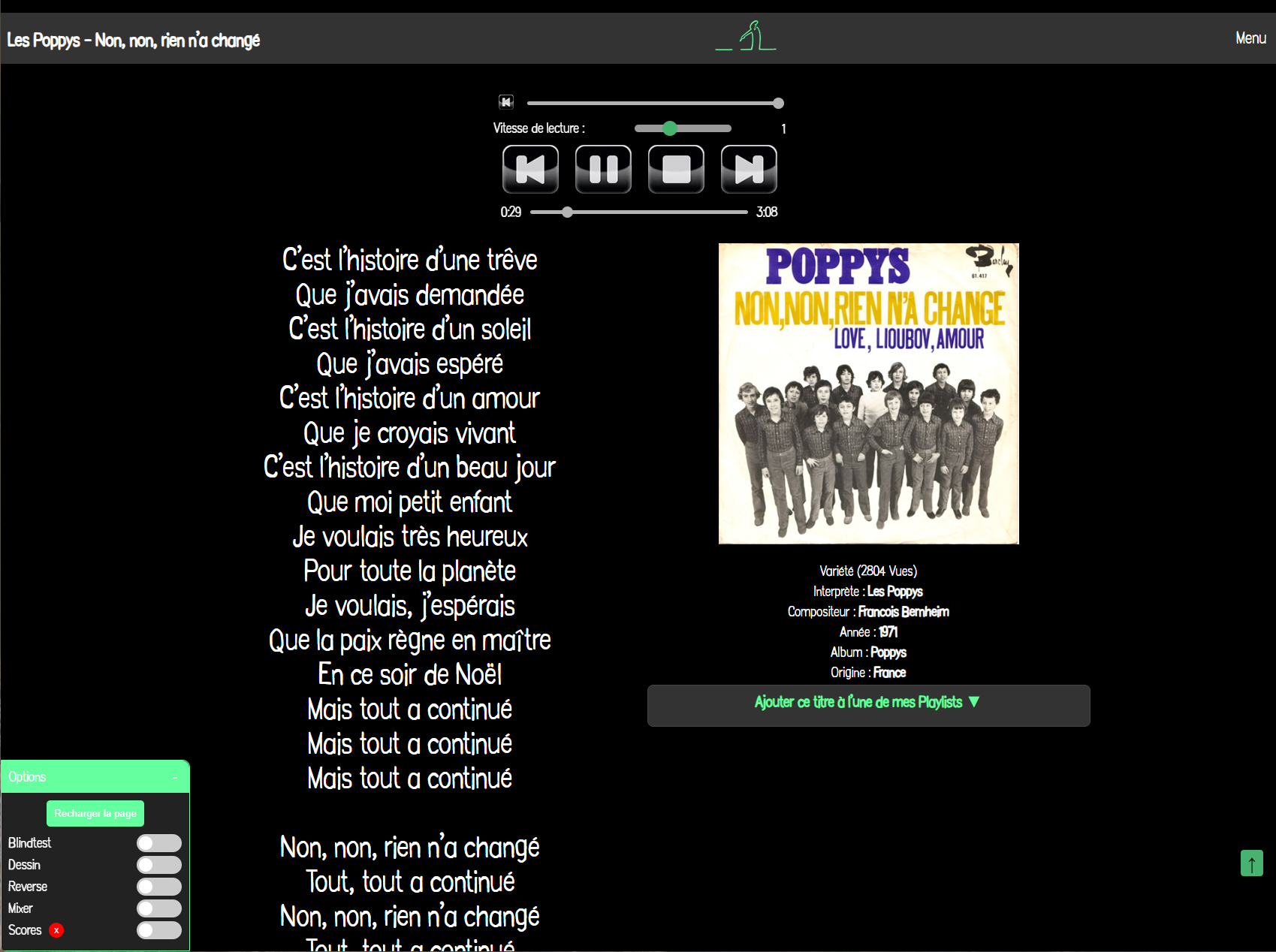Open the Francois Bernheim composer link
This screenshot has width=1276, height=952.
[903, 612]
